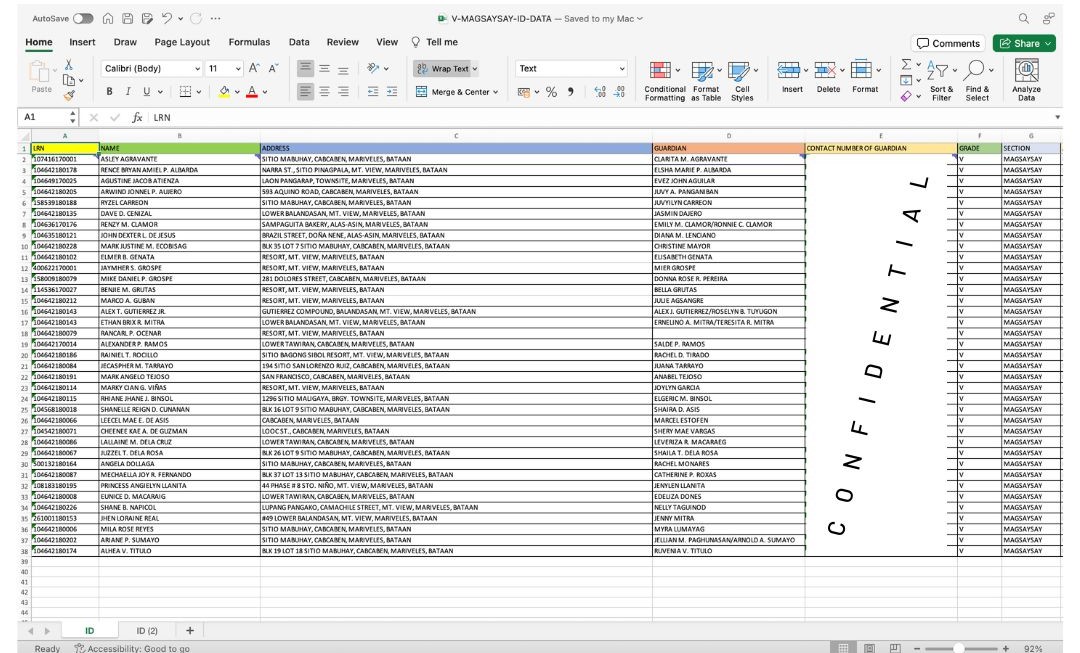Screen dimensions: 1080x653
Task: Toggle Bold formatting
Action: [109, 92]
